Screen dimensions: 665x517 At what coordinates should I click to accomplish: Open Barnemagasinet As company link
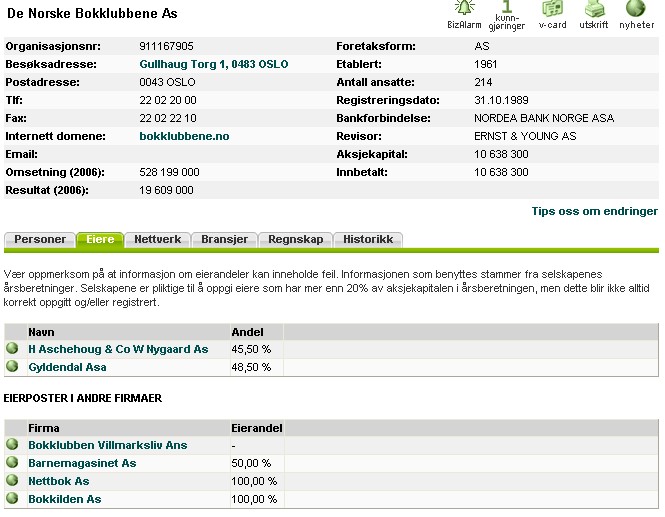point(82,463)
